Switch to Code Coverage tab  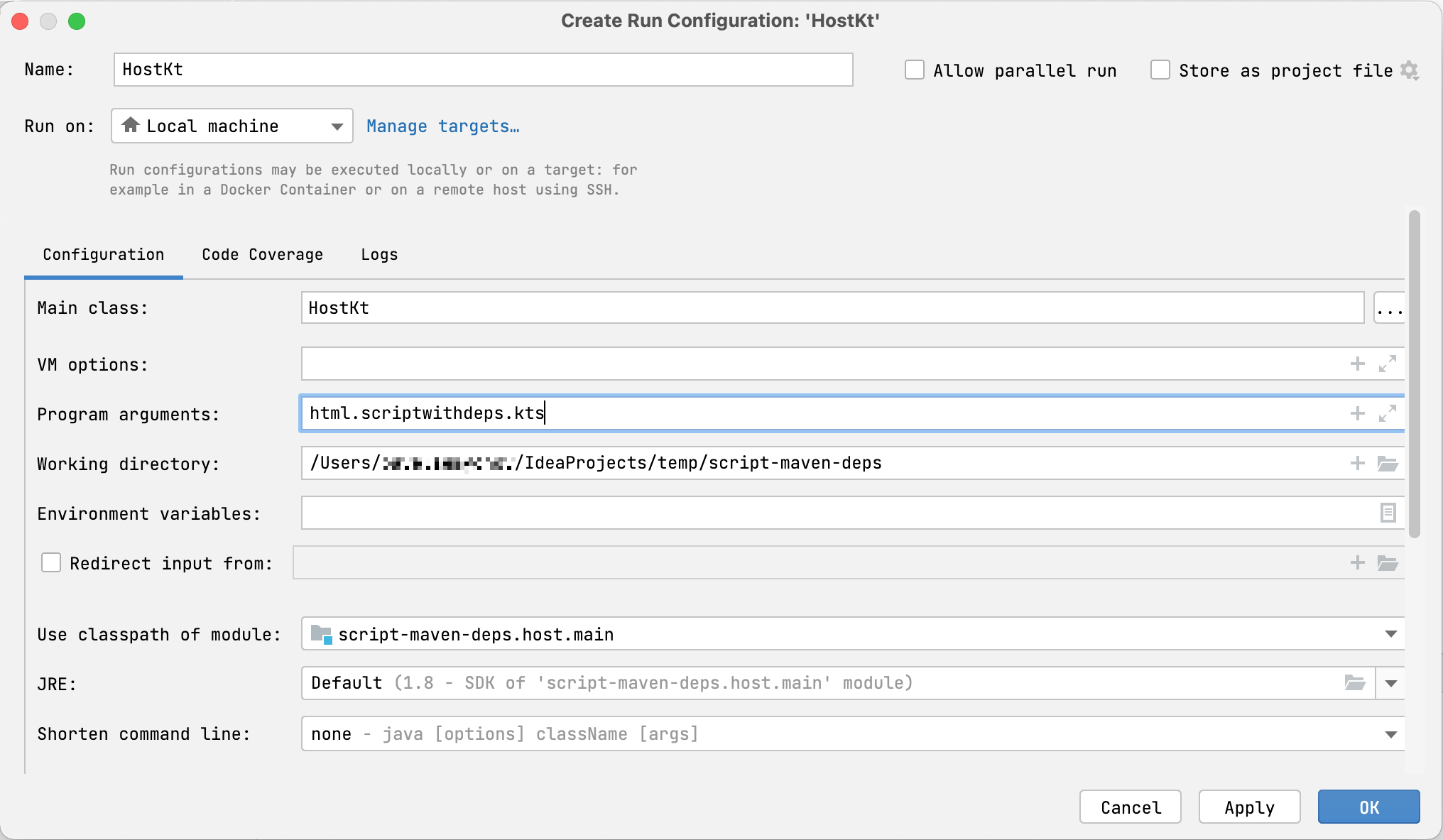point(262,254)
